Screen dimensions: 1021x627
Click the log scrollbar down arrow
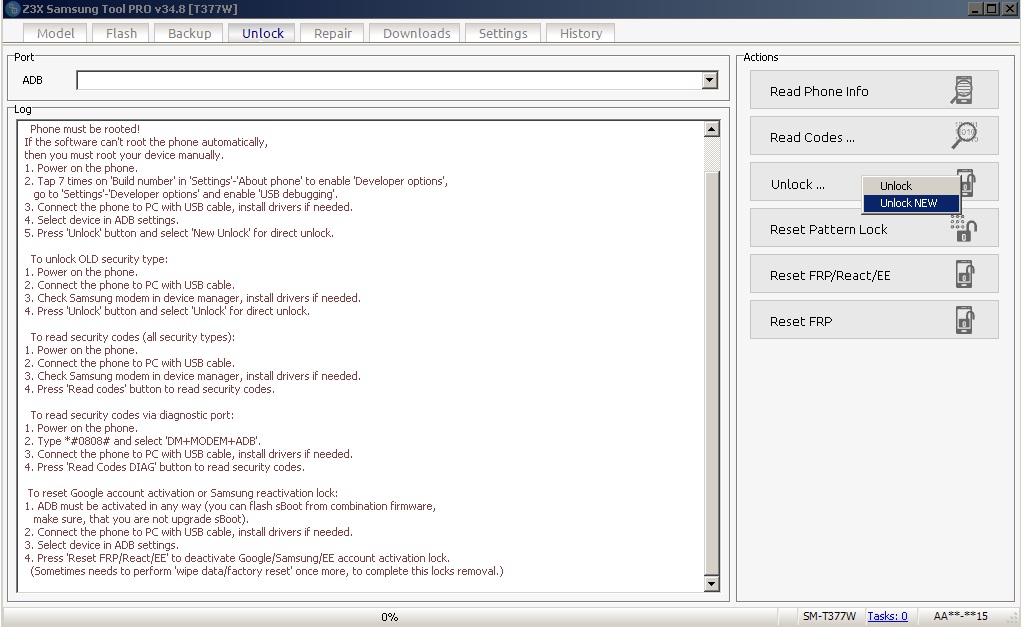tap(712, 583)
